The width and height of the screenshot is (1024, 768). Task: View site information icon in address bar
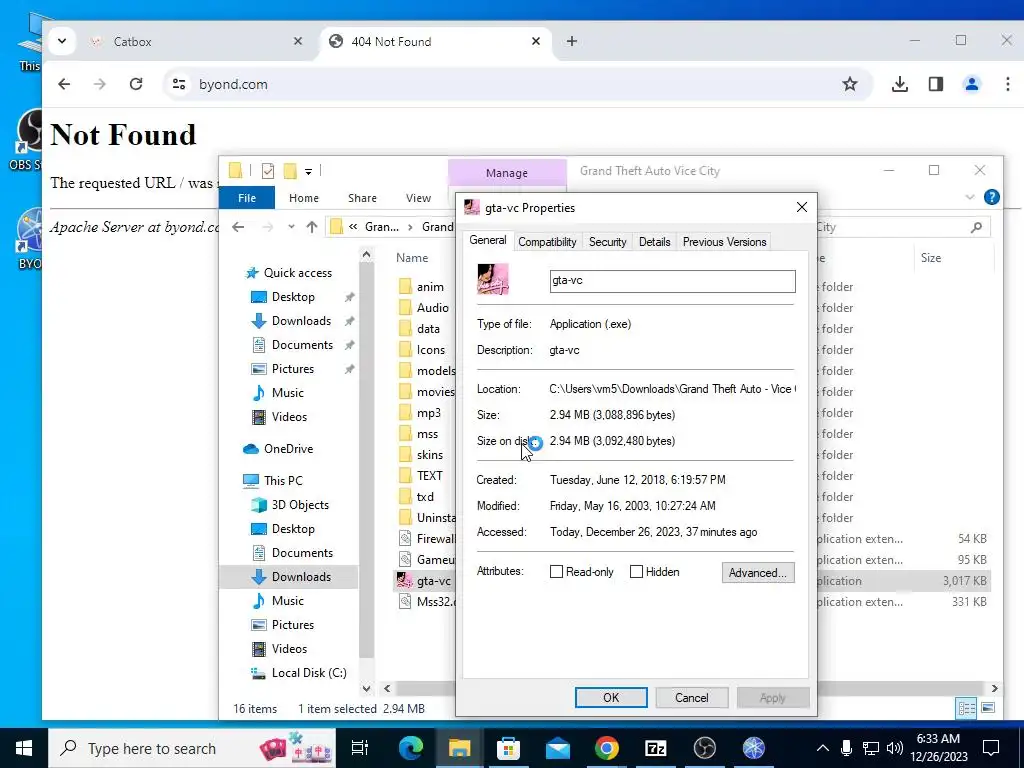179,84
